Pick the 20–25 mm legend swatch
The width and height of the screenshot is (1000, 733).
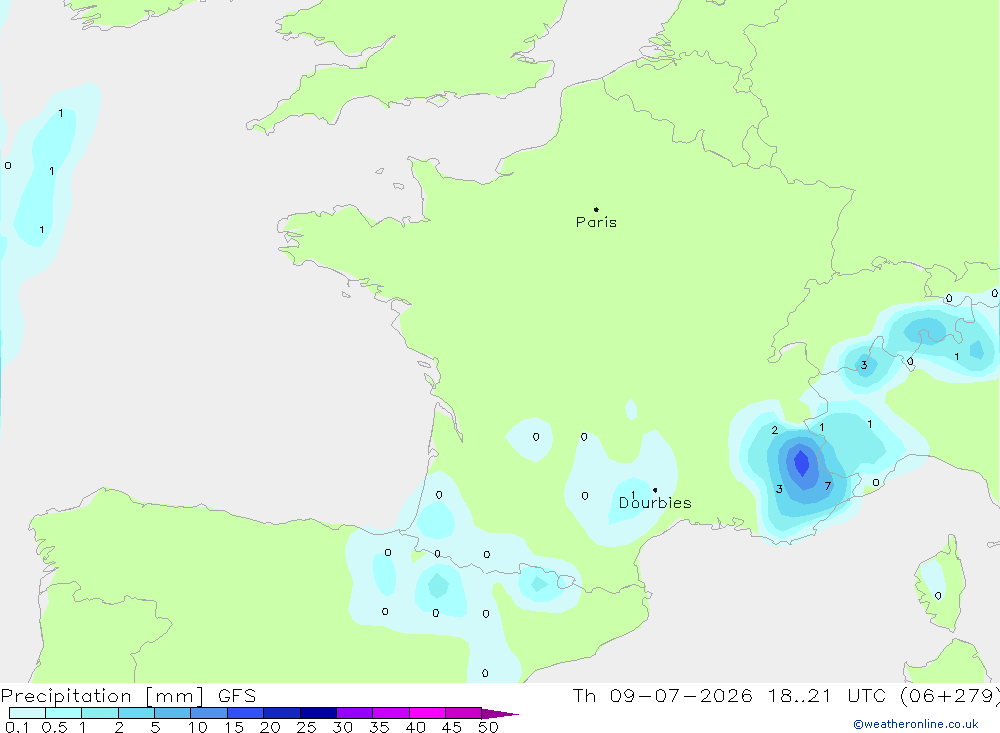282,713
